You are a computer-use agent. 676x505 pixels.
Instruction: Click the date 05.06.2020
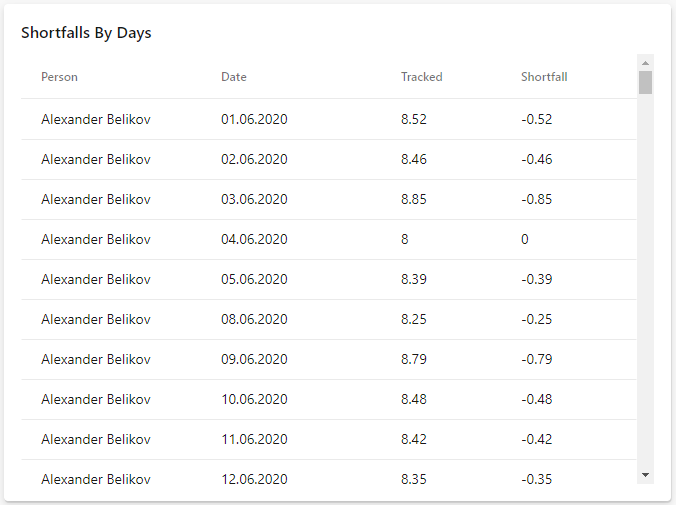click(x=254, y=279)
